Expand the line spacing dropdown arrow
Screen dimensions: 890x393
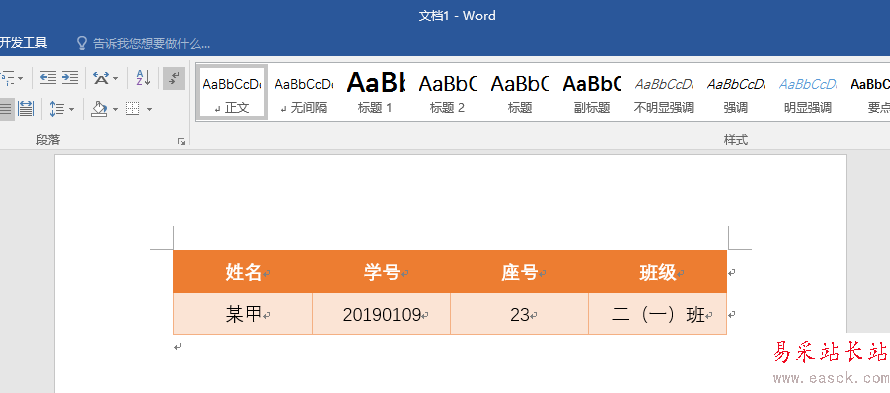pos(71,109)
